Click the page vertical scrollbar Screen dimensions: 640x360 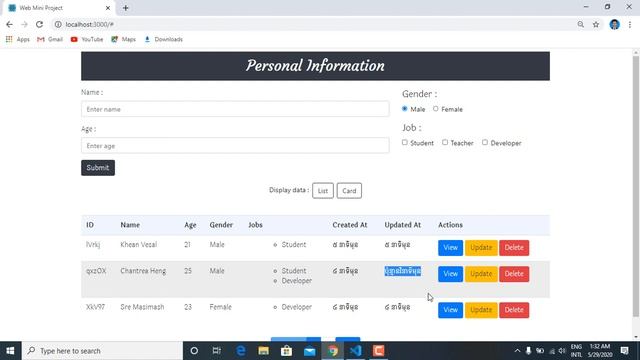click(x=636, y=186)
